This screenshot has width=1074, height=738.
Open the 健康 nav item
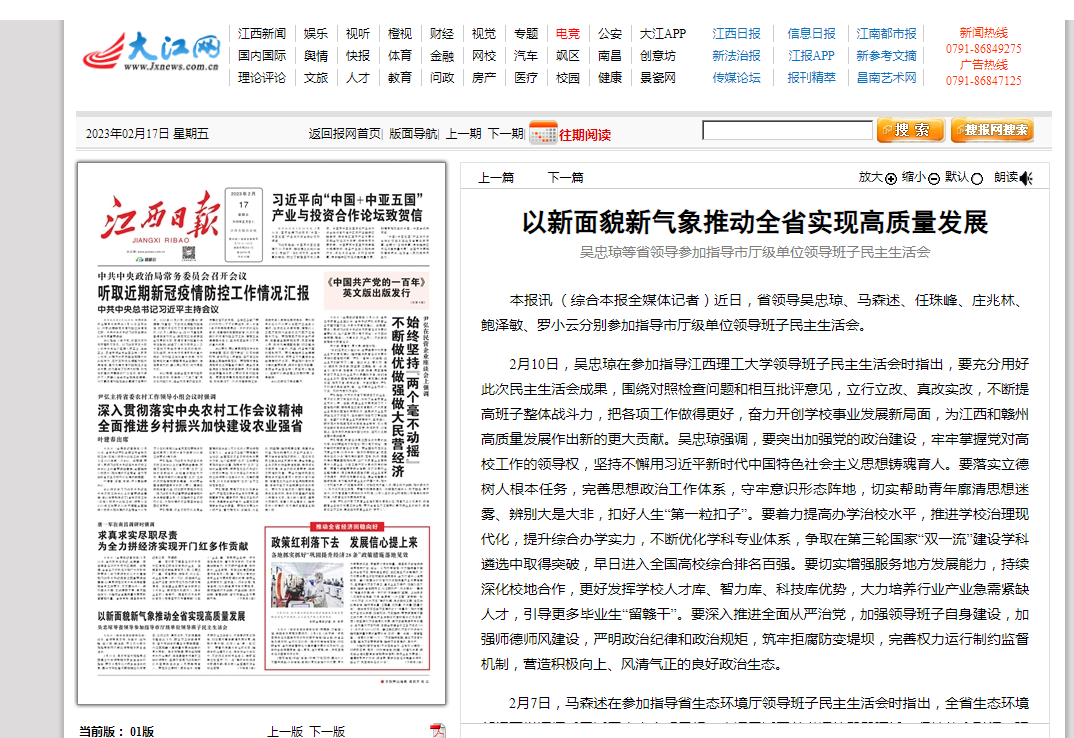tap(610, 77)
